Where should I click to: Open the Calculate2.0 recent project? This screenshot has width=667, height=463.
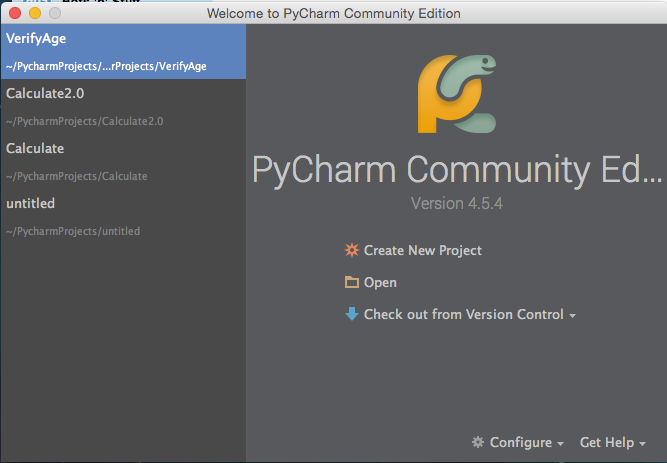[123, 106]
